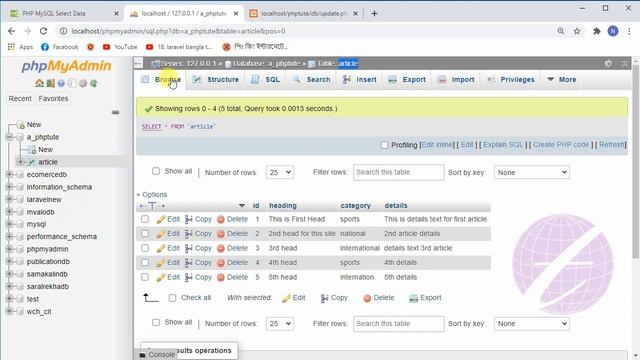
Task: Open the Console bar button
Action: tap(158, 355)
